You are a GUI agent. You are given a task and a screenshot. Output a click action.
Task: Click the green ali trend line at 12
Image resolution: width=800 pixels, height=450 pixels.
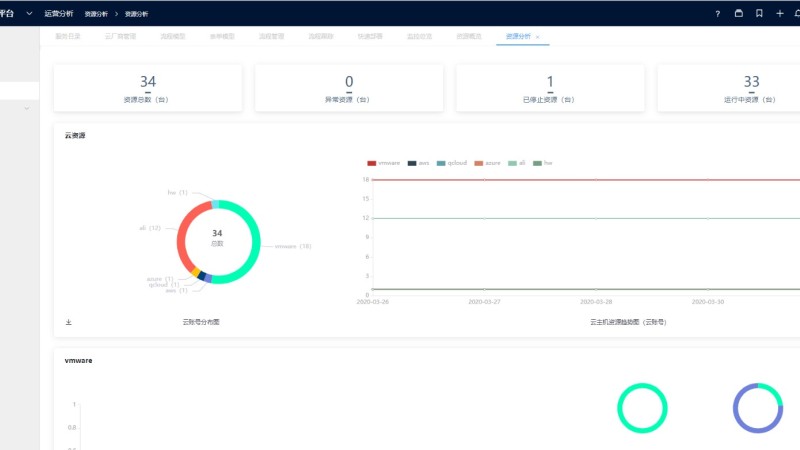[x=586, y=218]
